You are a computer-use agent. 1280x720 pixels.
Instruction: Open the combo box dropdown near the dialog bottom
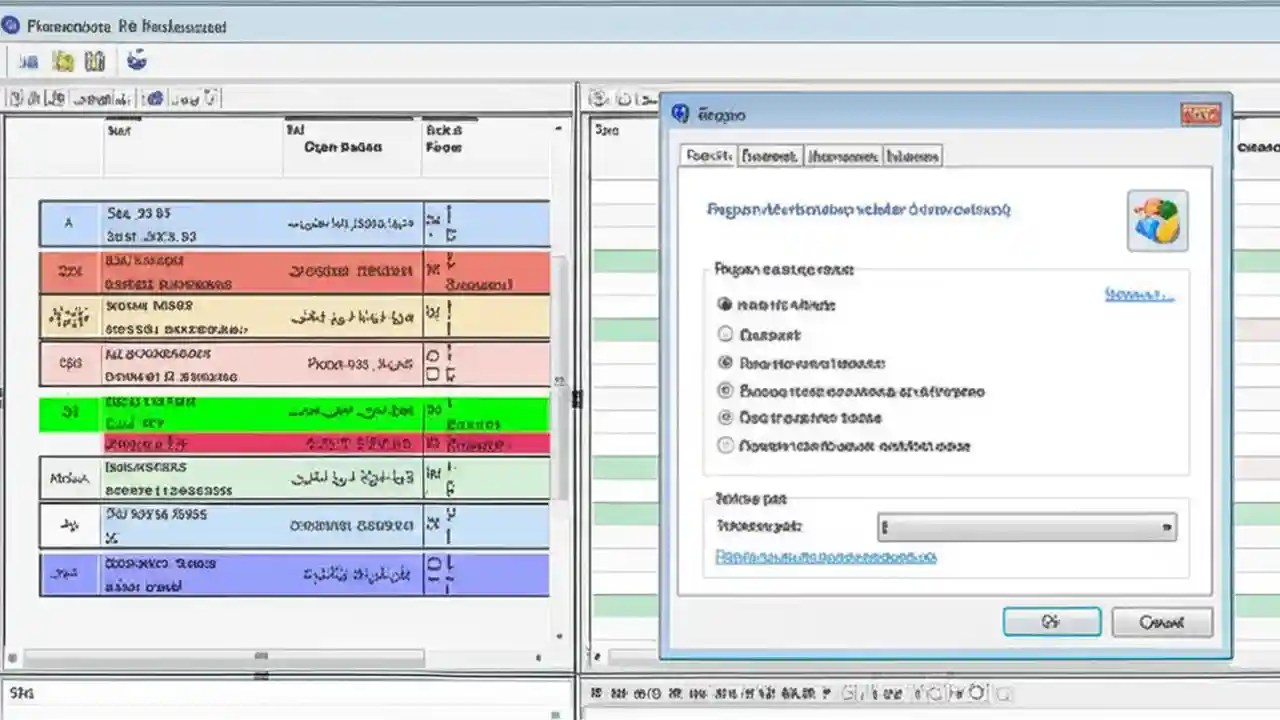pos(1165,527)
